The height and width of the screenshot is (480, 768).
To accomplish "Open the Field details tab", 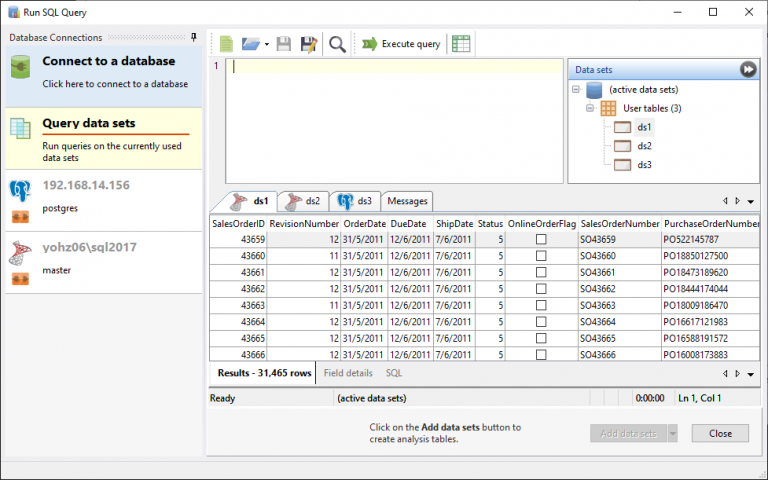I will (x=348, y=373).
